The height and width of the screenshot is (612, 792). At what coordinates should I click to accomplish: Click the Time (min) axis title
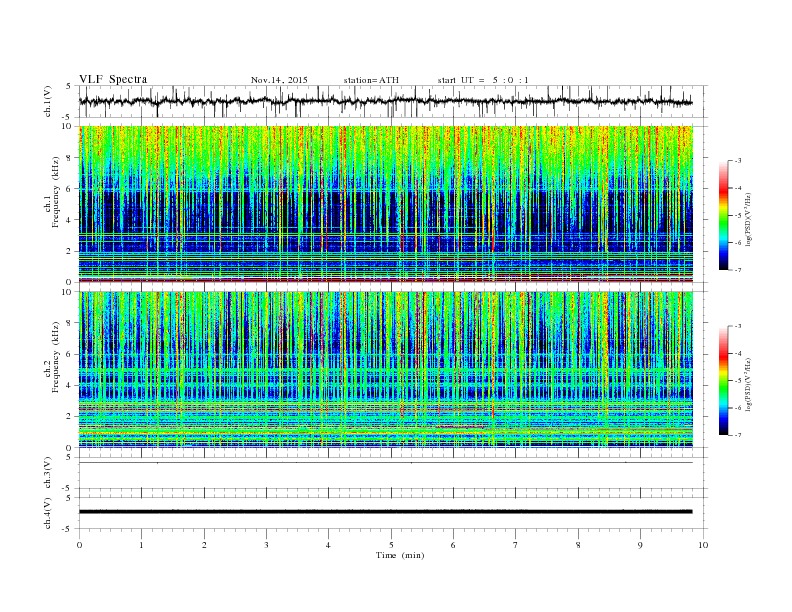pyautogui.click(x=400, y=555)
